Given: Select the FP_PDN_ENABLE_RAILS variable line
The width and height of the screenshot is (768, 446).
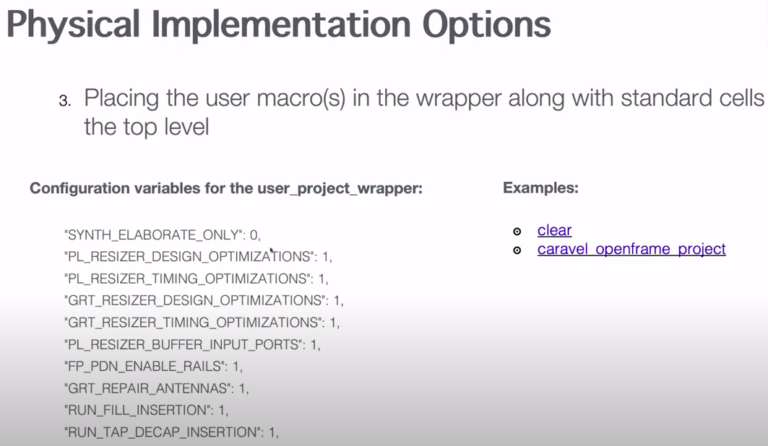Looking at the screenshot, I should pos(153,366).
